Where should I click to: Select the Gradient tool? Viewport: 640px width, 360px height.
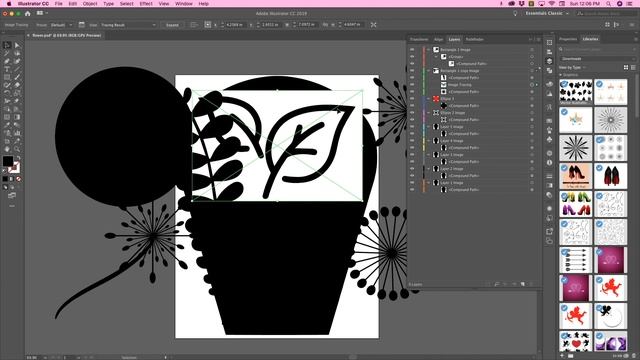tap(17, 117)
